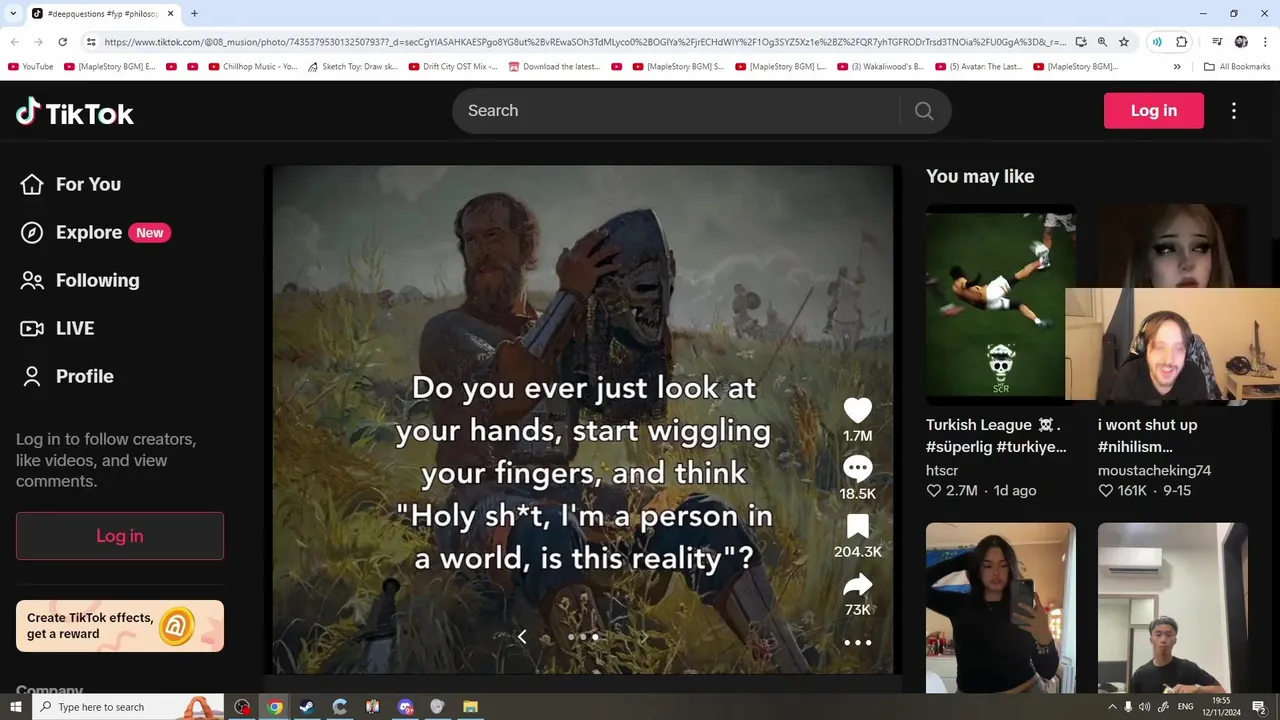Image resolution: width=1280 pixels, height=720 pixels.
Task: Click the creator name htscr
Action: 942,470
